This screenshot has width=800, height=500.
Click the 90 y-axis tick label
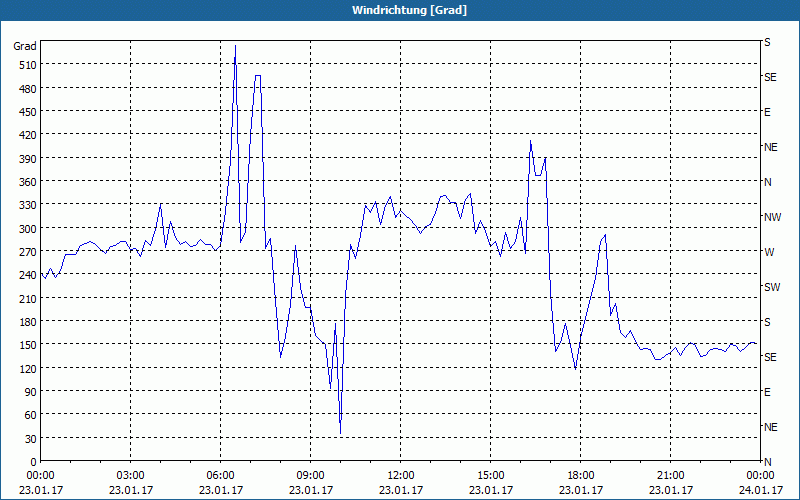31,392
